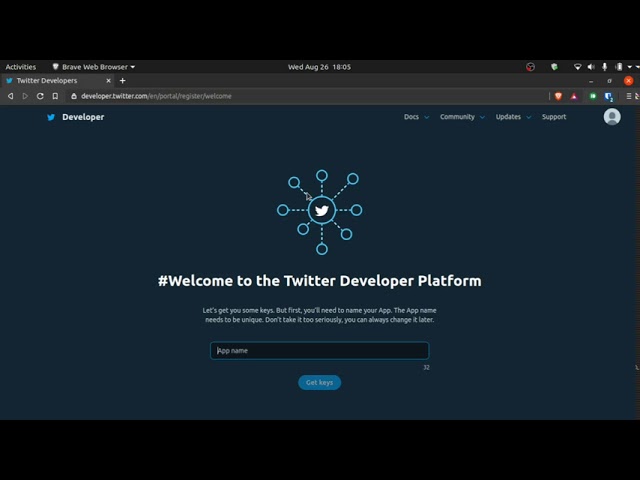Restore the Brave browser window size
This screenshot has width=640, height=480.
click(609, 81)
